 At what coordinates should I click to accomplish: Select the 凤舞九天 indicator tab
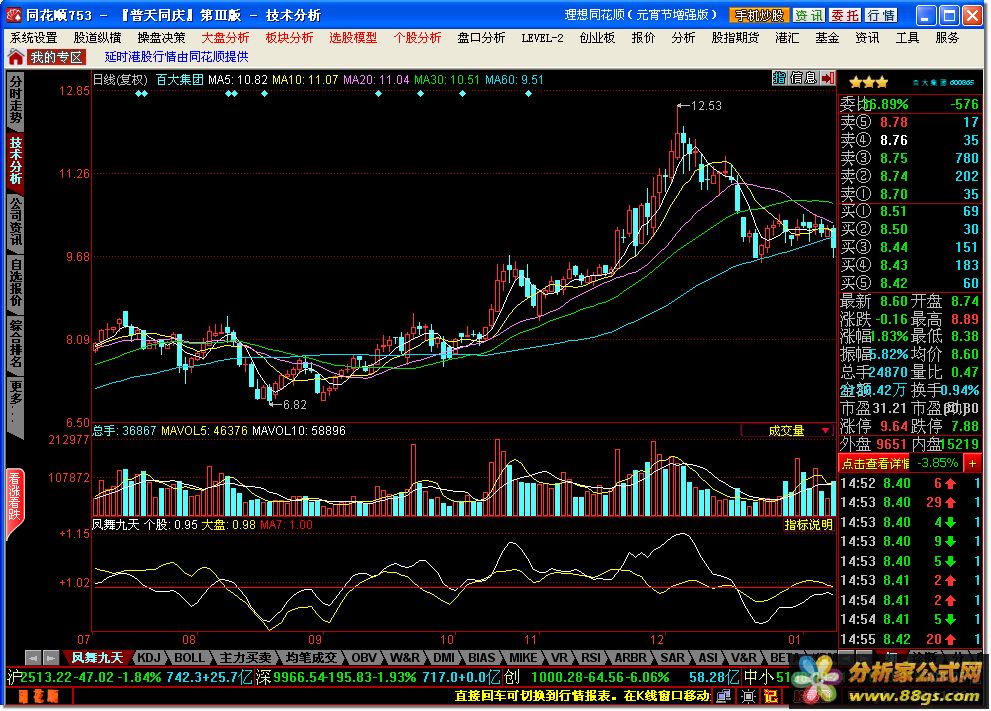[x=97, y=658]
